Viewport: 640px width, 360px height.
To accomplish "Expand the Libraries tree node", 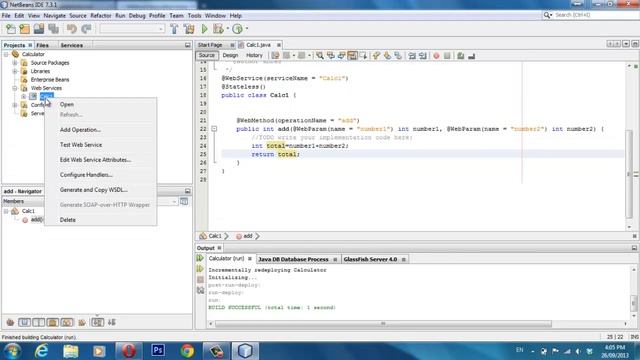I will pos(15,71).
